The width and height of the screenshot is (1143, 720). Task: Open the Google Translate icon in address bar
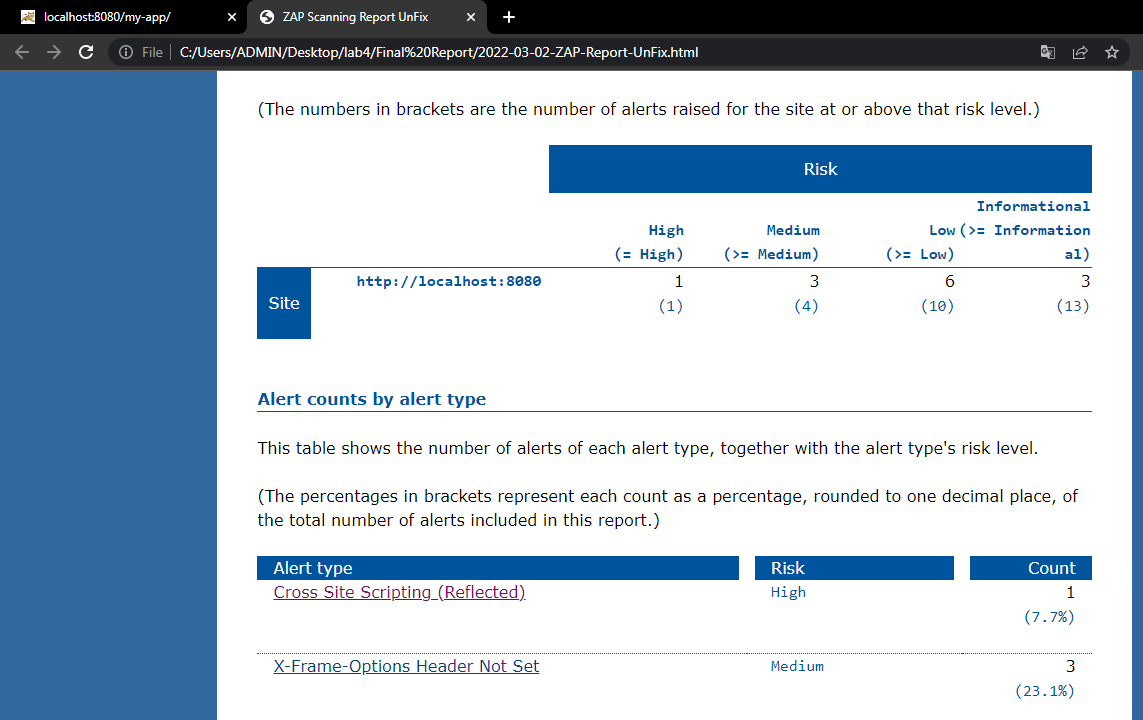click(1047, 52)
